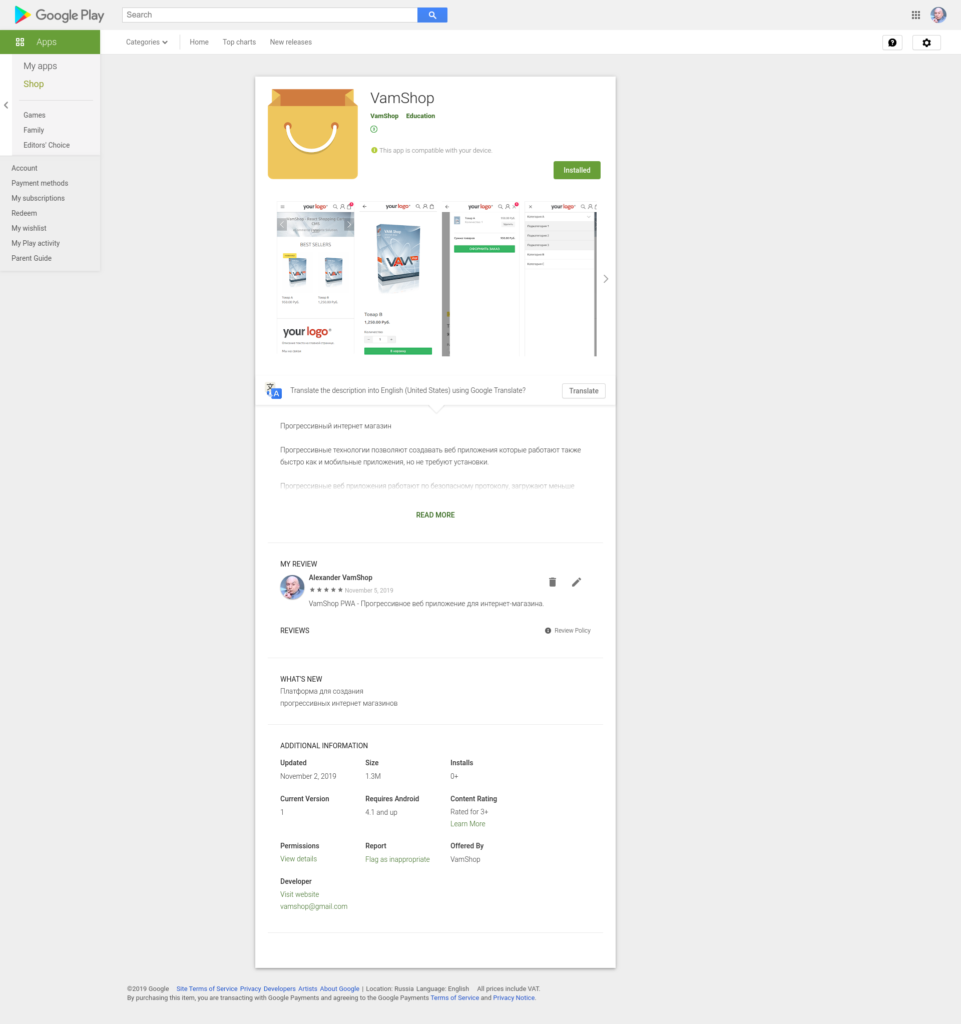
Task: Click Redeem in sidebar
Action: tap(24, 213)
